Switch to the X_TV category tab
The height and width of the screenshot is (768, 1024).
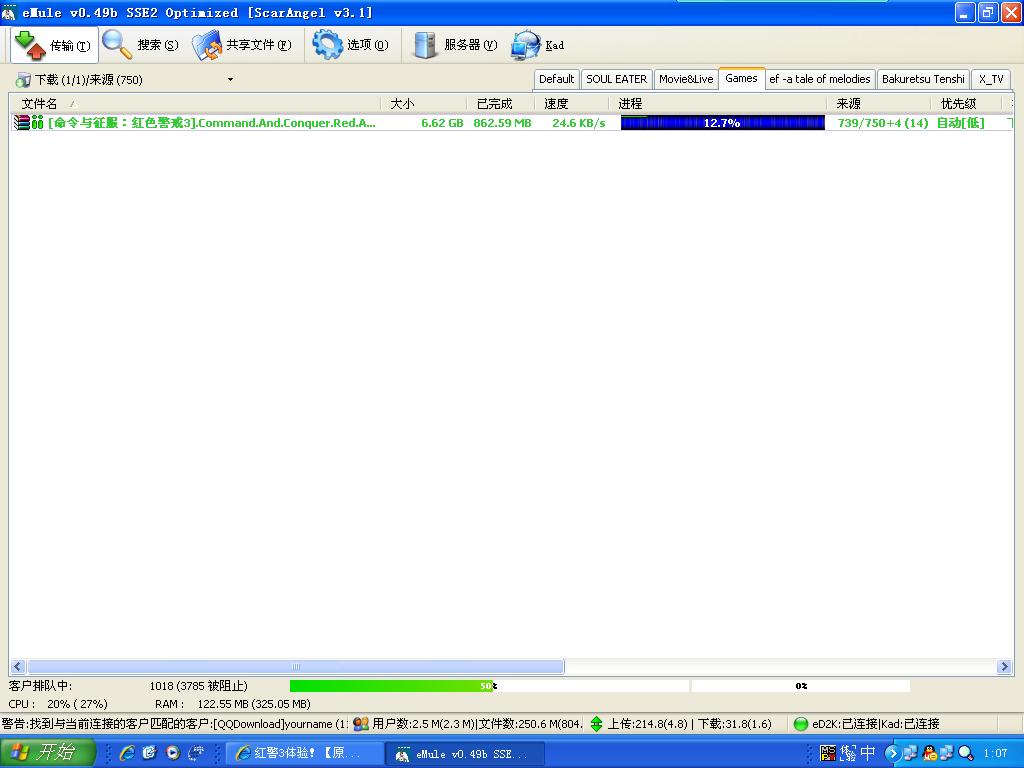pos(991,79)
